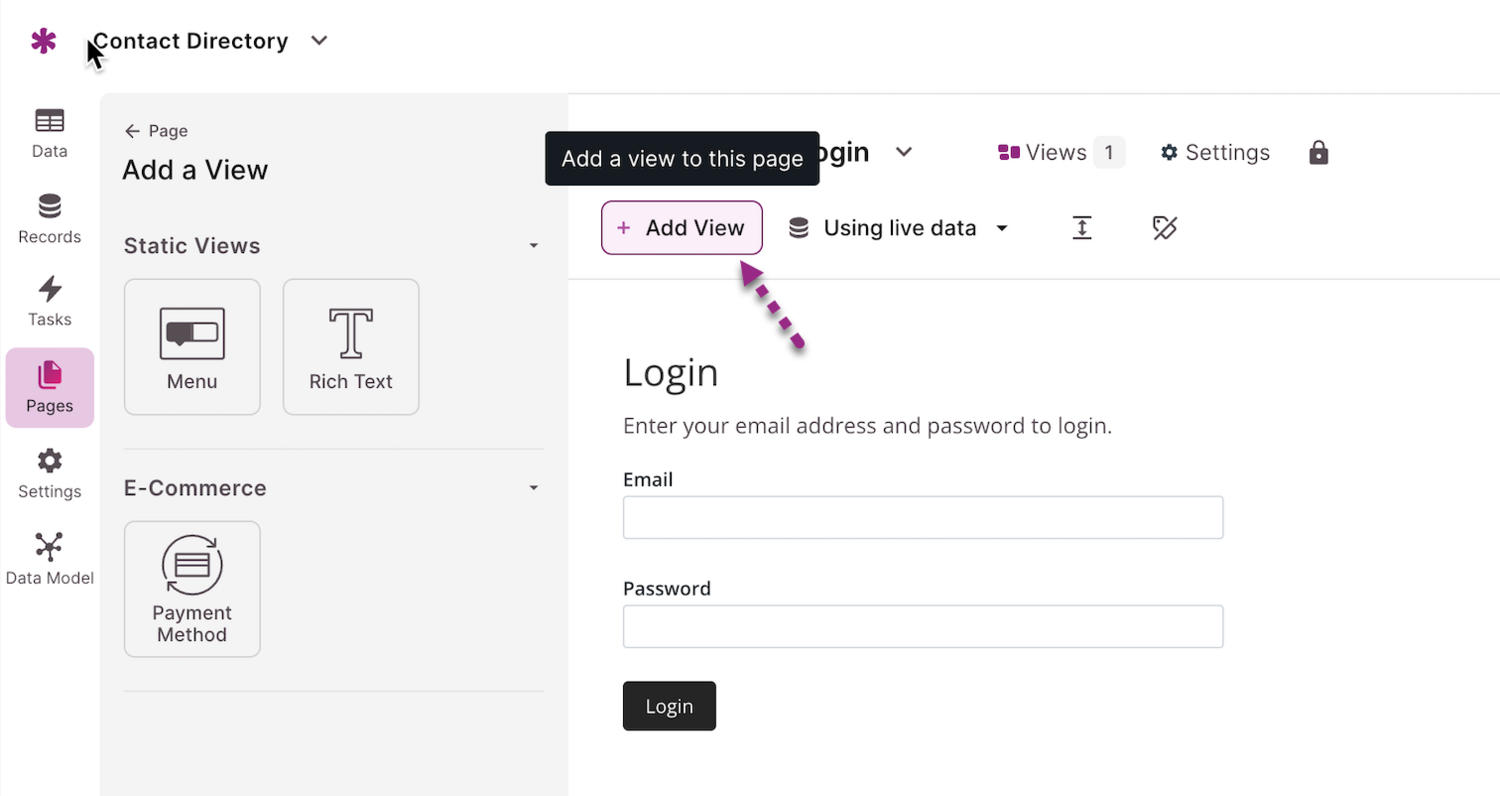The width and height of the screenshot is (1500, 796).
Task: Open the Data section in sidebar
Action: pyautogui.click(x=49, y=133)
